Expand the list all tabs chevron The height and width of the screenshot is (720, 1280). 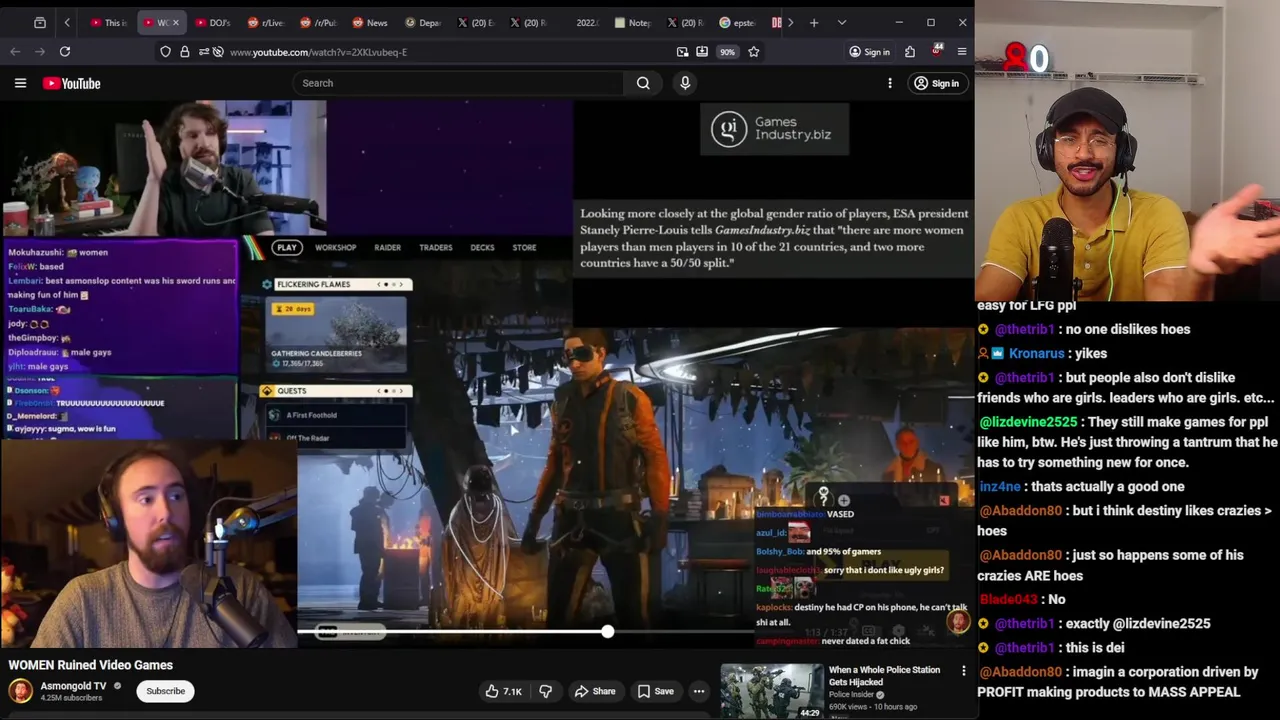click(x=842, y=22)
